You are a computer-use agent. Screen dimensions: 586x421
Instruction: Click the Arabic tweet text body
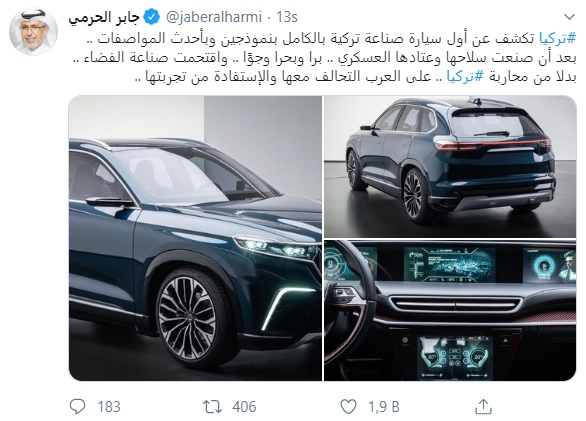point(323,57)
